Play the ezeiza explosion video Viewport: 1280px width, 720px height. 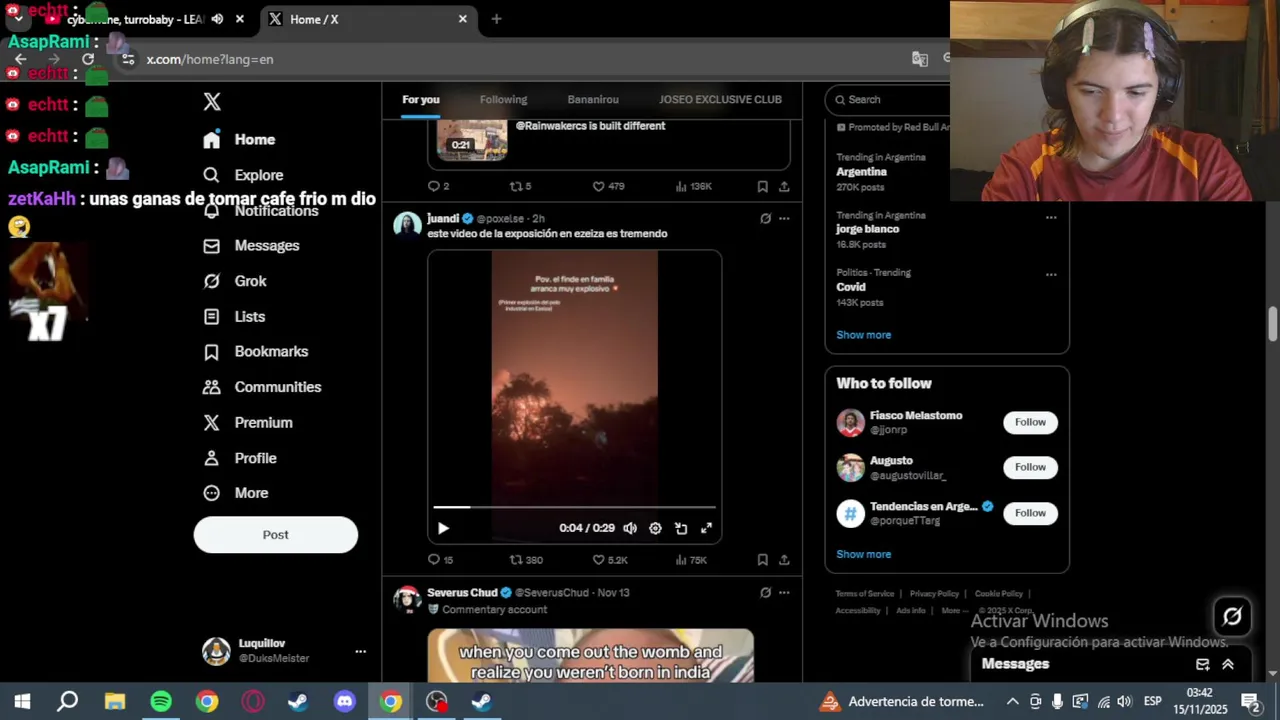[x=443, y=528]
